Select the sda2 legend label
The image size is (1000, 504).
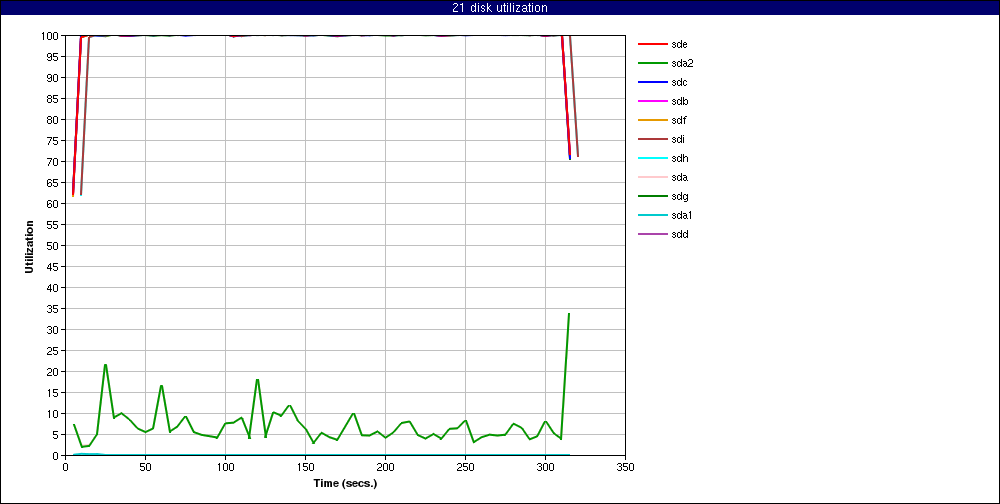point(681,64)
